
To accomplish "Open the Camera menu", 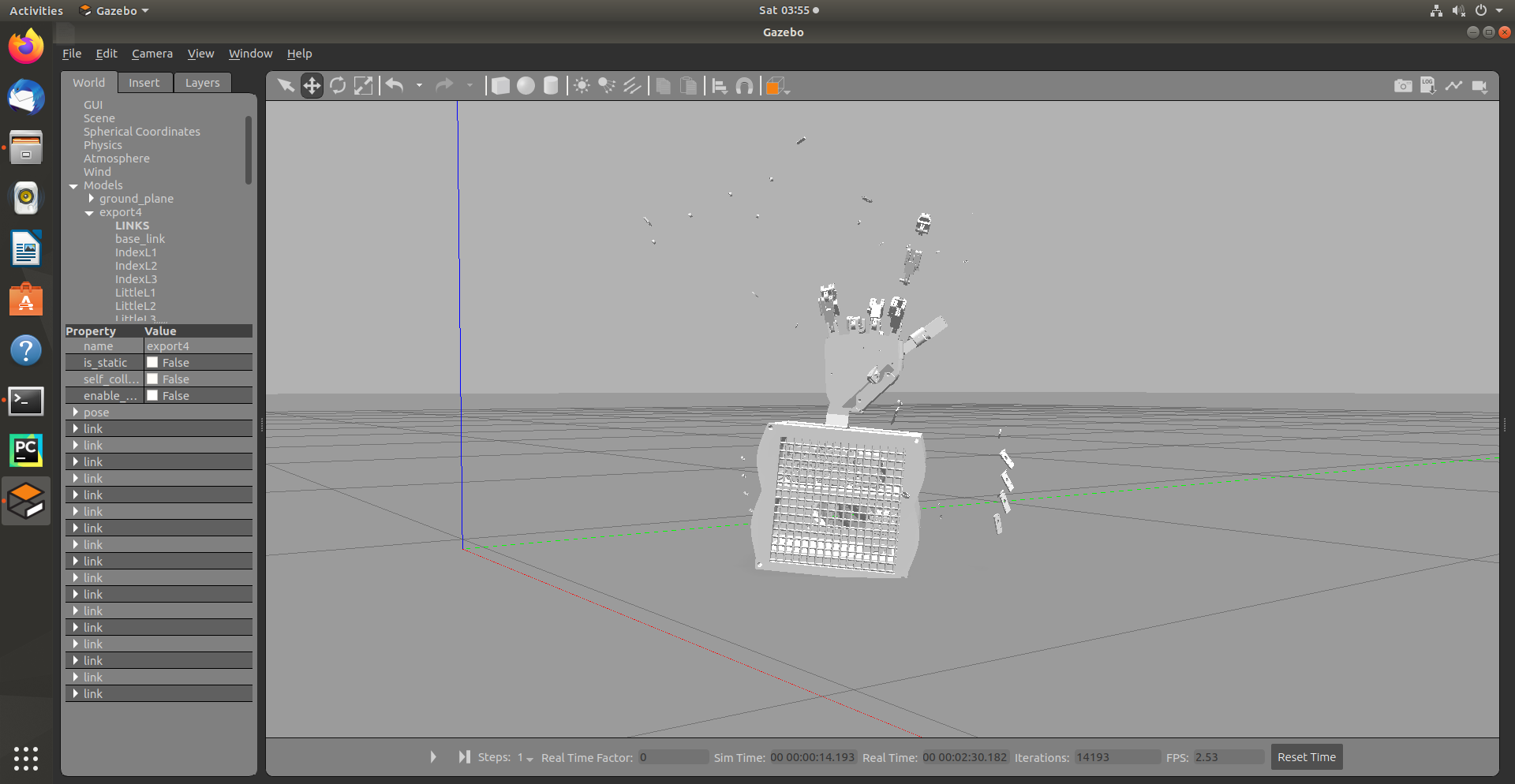I will (152, 54).
